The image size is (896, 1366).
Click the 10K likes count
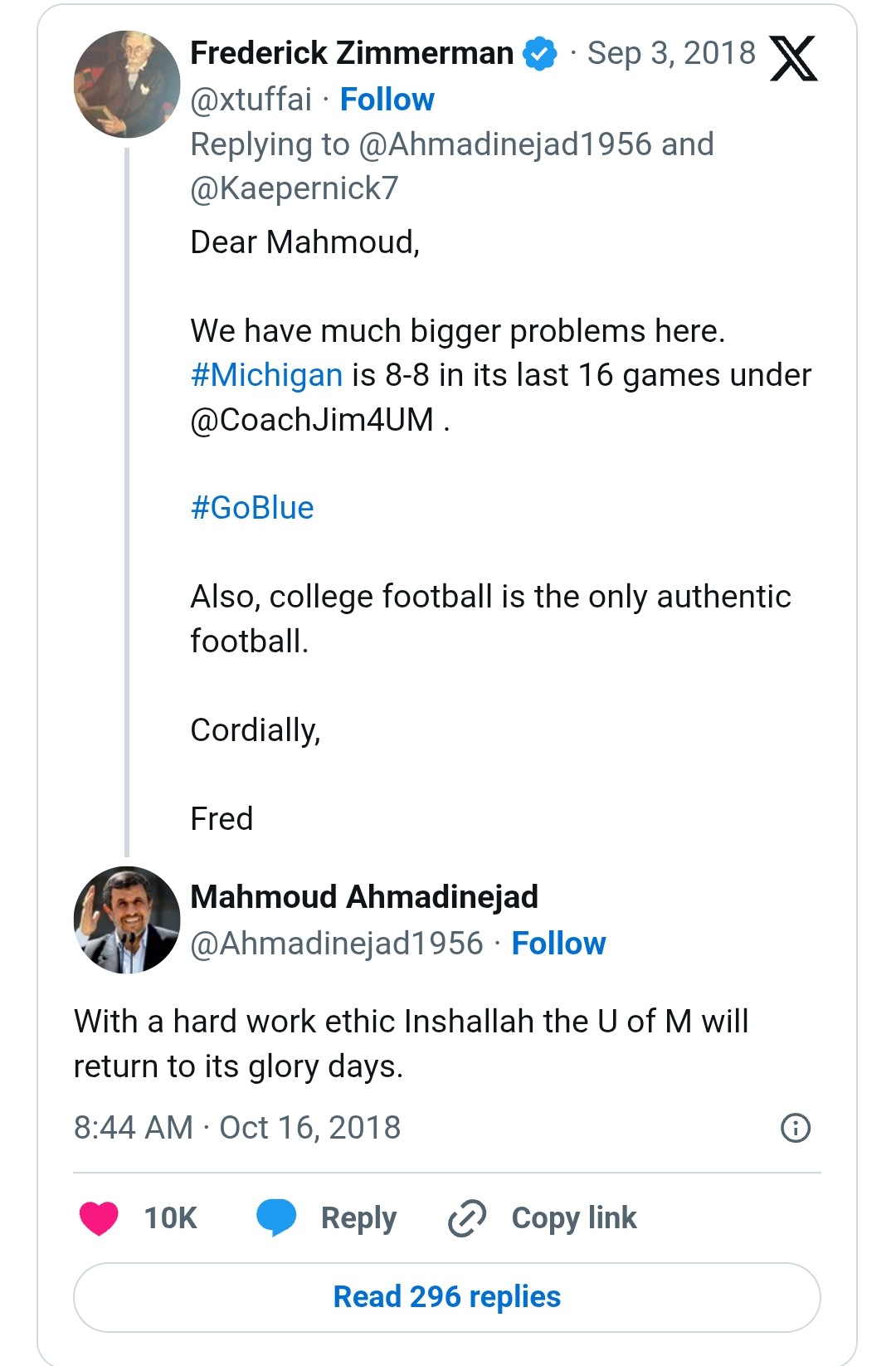(170, 1218)
